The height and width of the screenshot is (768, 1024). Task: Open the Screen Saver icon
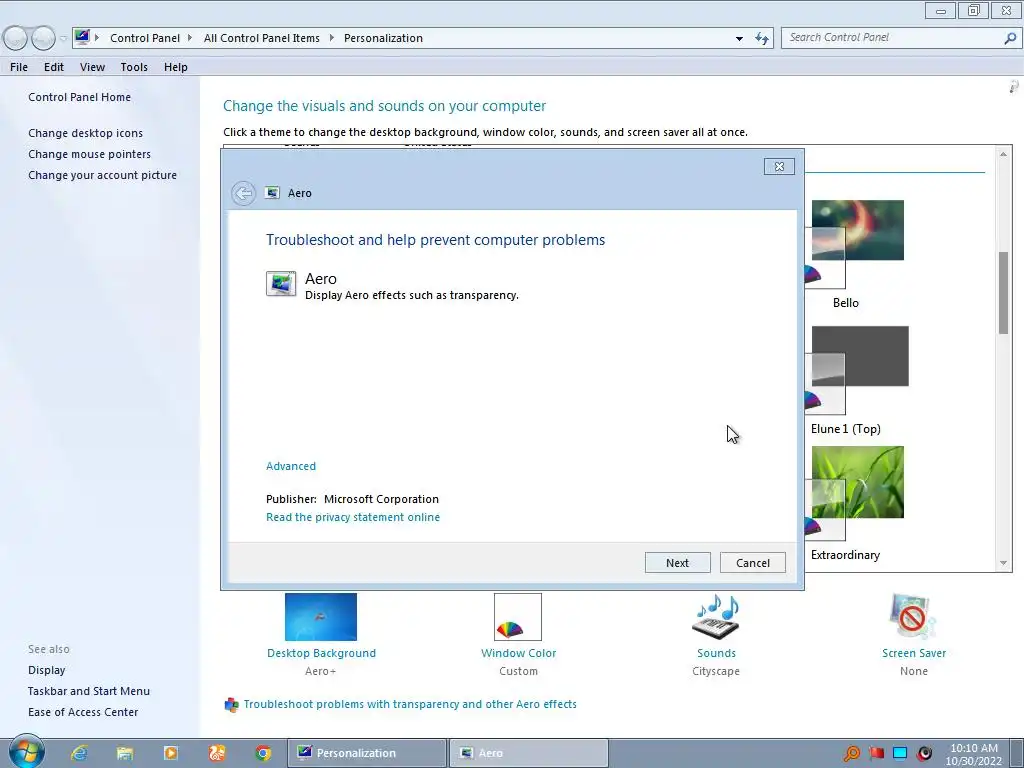(912, 616)
